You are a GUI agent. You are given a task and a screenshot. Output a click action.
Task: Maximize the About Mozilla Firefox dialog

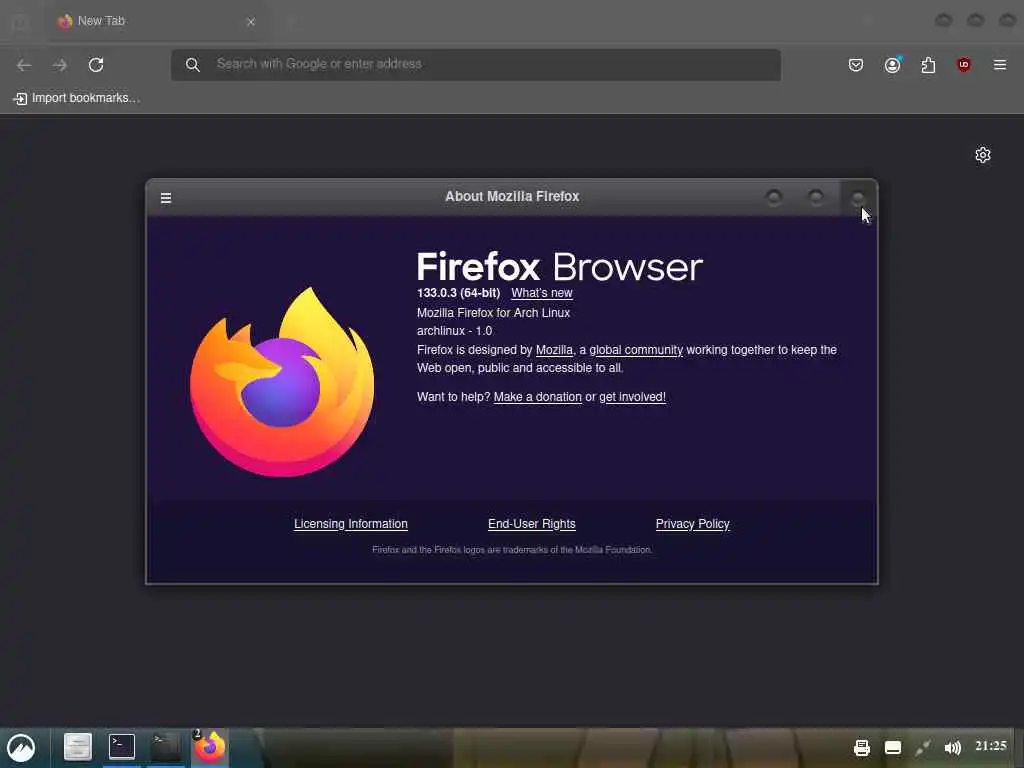click(x=816, y=197)
